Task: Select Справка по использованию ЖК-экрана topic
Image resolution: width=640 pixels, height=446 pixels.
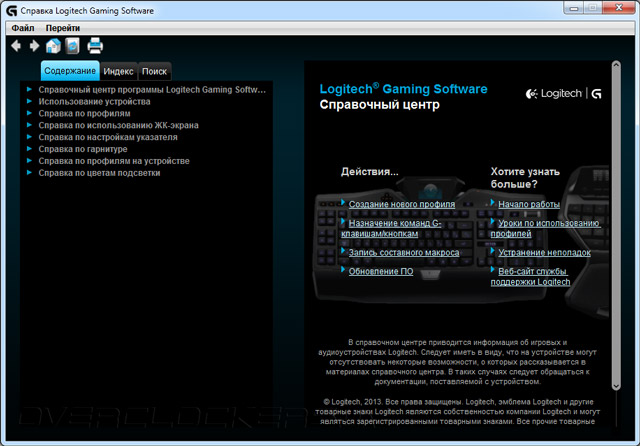Action: click(118, 125)
